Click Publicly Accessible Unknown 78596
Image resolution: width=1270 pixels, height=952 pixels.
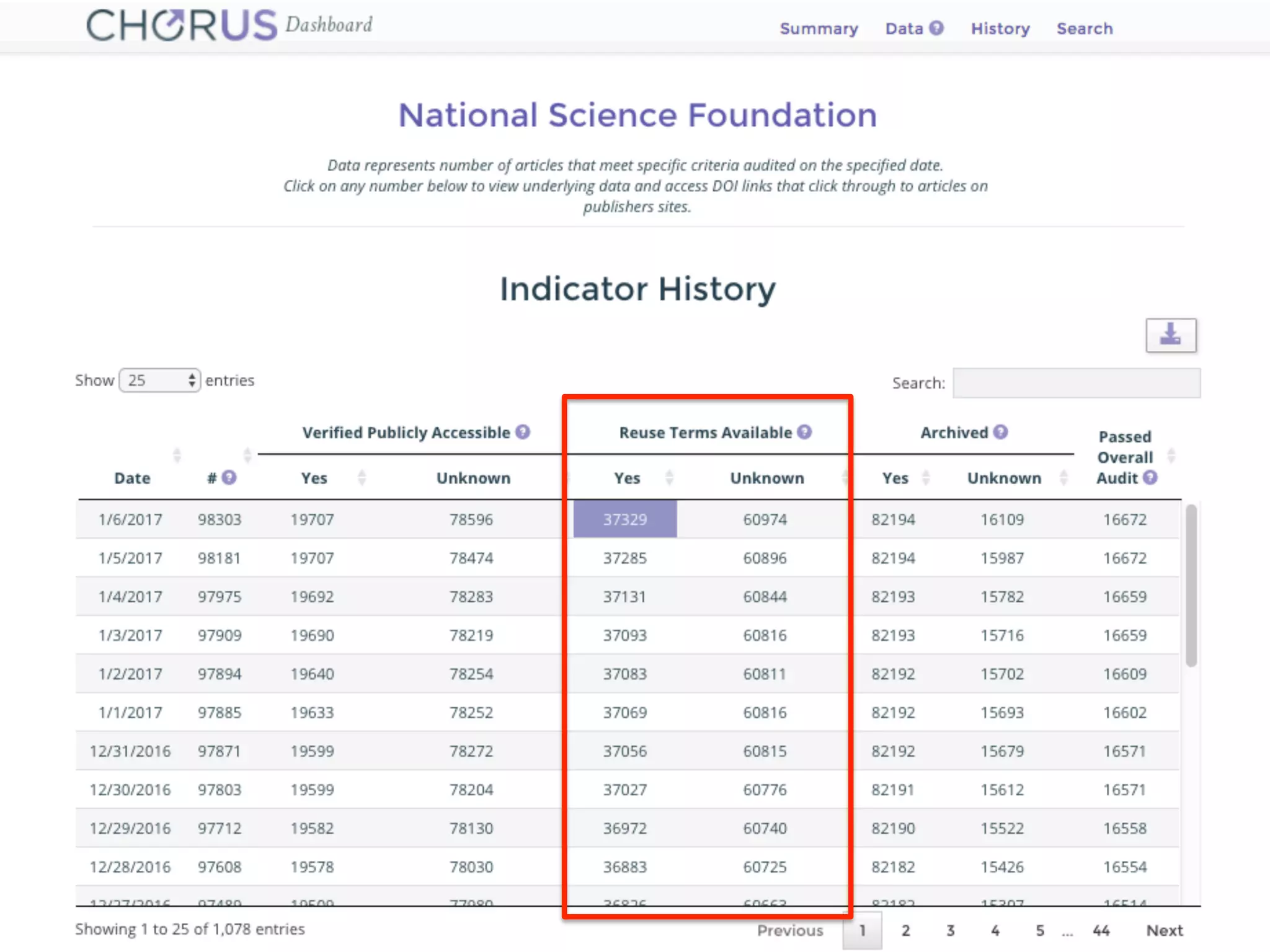(471, 519)
